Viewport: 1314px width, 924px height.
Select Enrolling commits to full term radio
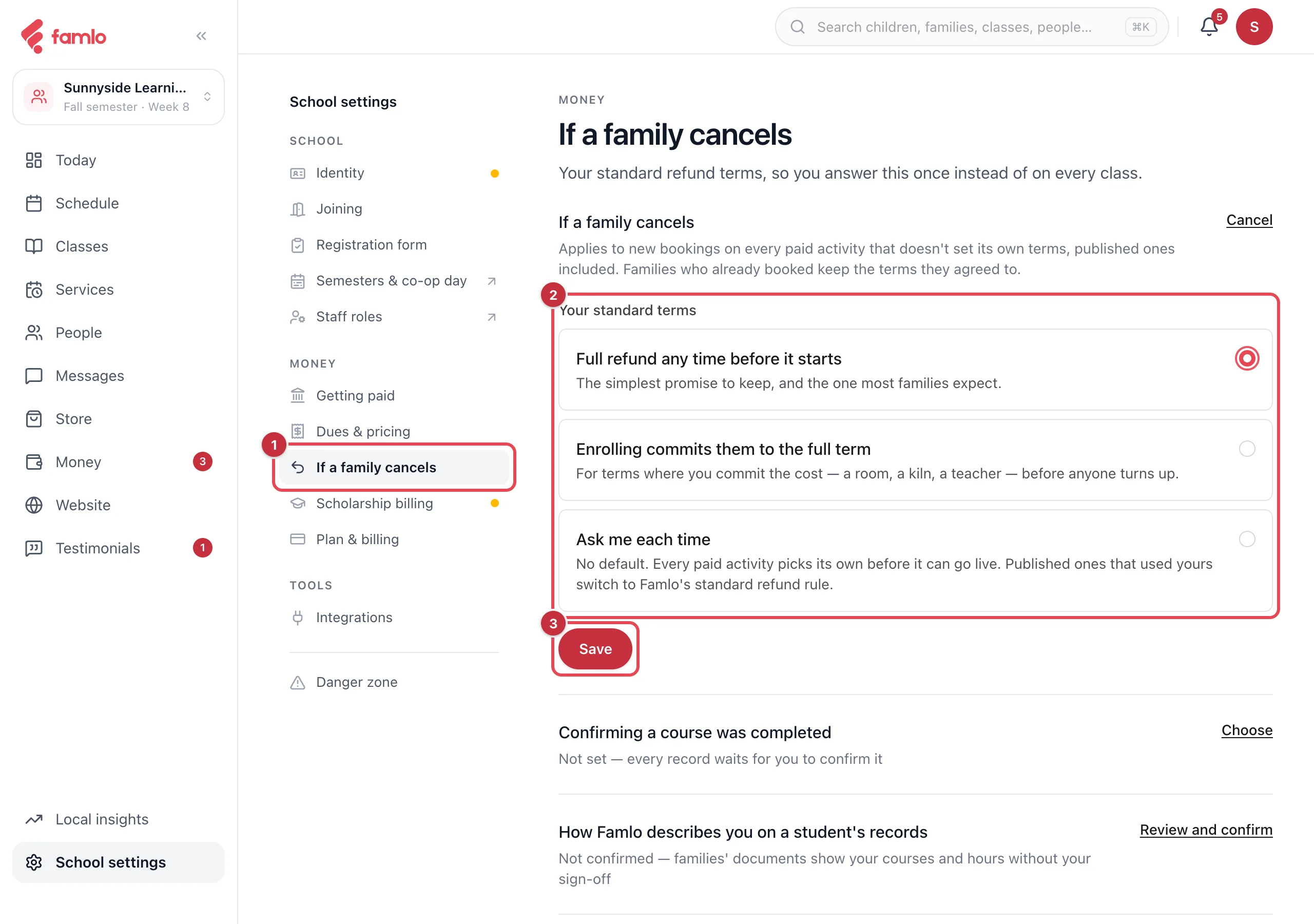pos(1246,449)
